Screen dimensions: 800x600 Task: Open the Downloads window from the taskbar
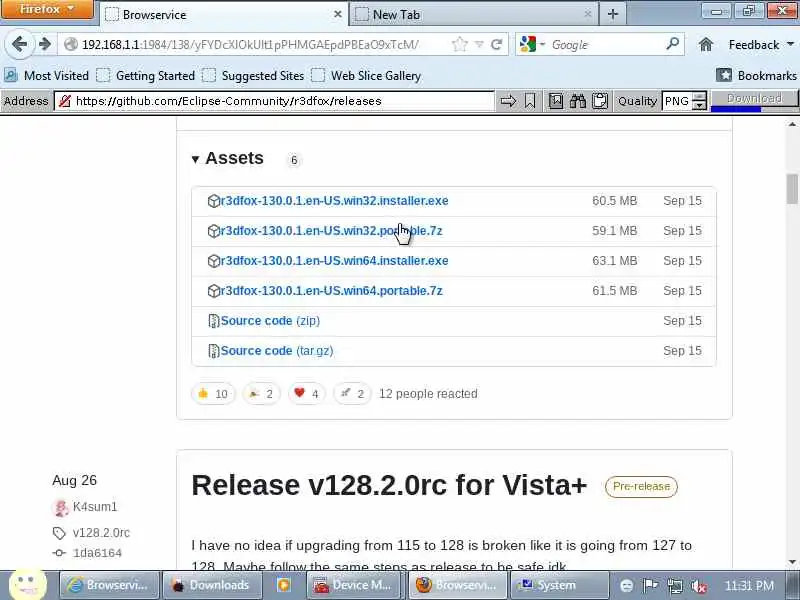point(212,585)
